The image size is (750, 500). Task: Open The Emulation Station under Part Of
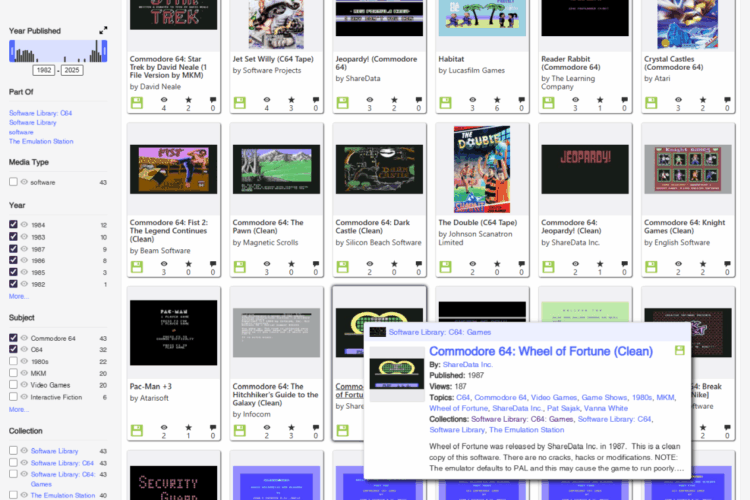tap(41, 141)
